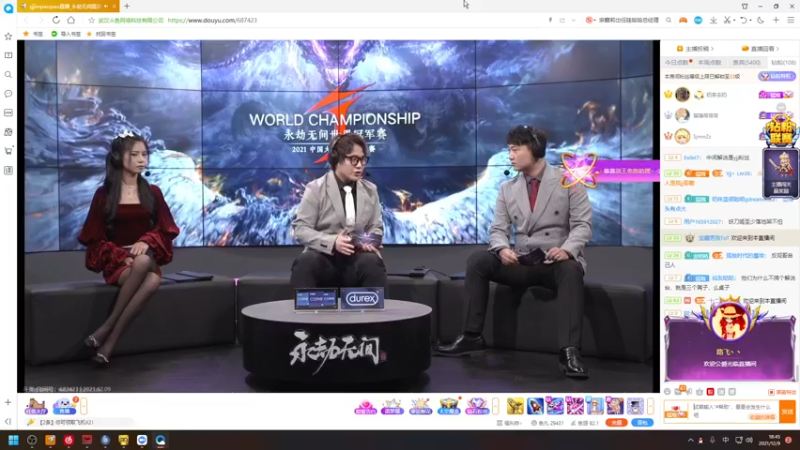The width and height of the screenshot is (800, 450).
Task: Select the Douyu live stream browser tab
Action: 68,6
